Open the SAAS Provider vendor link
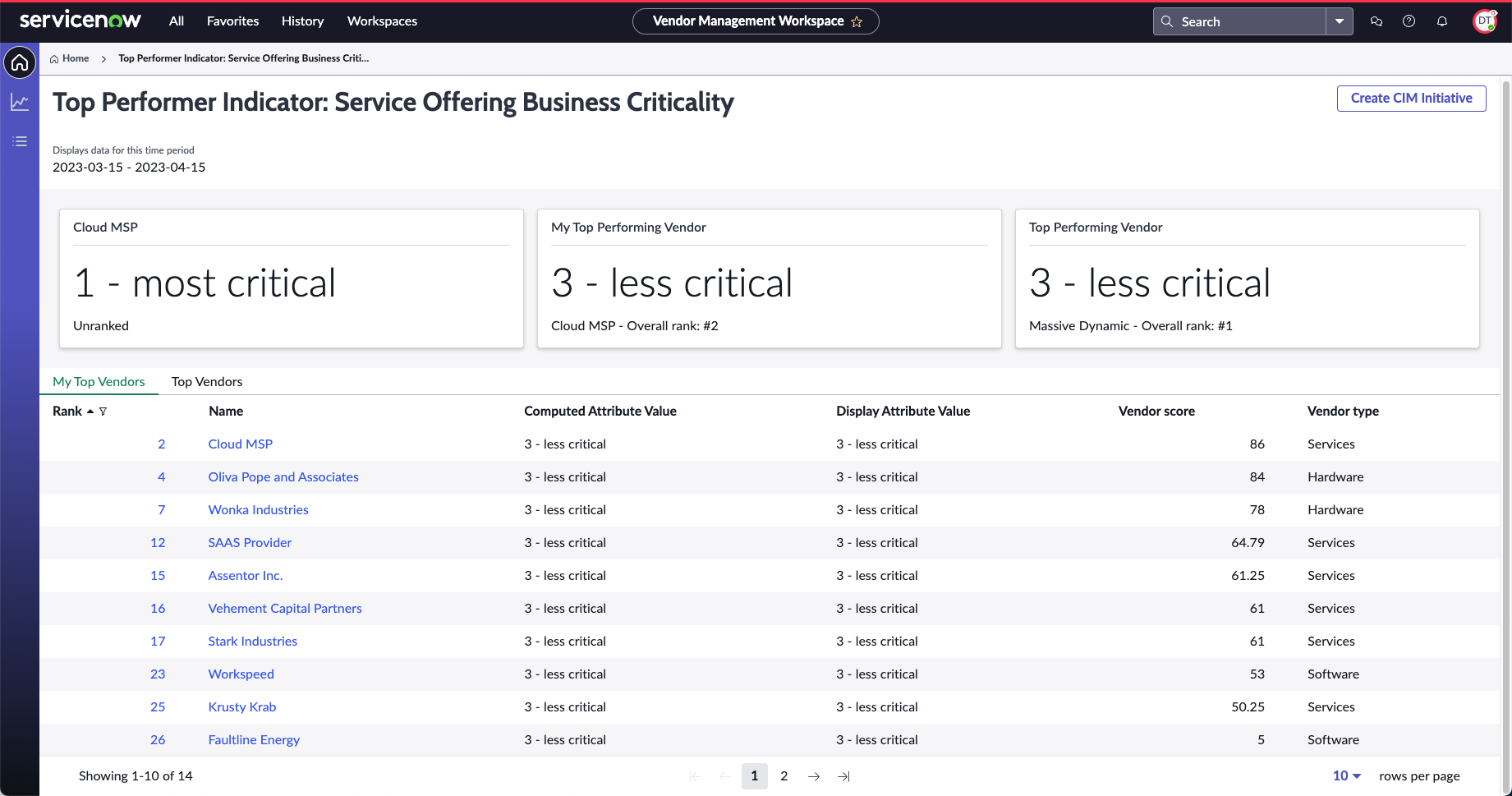Image resolution: width=1512 pixels, height=796 pixels. click(250, 543)
